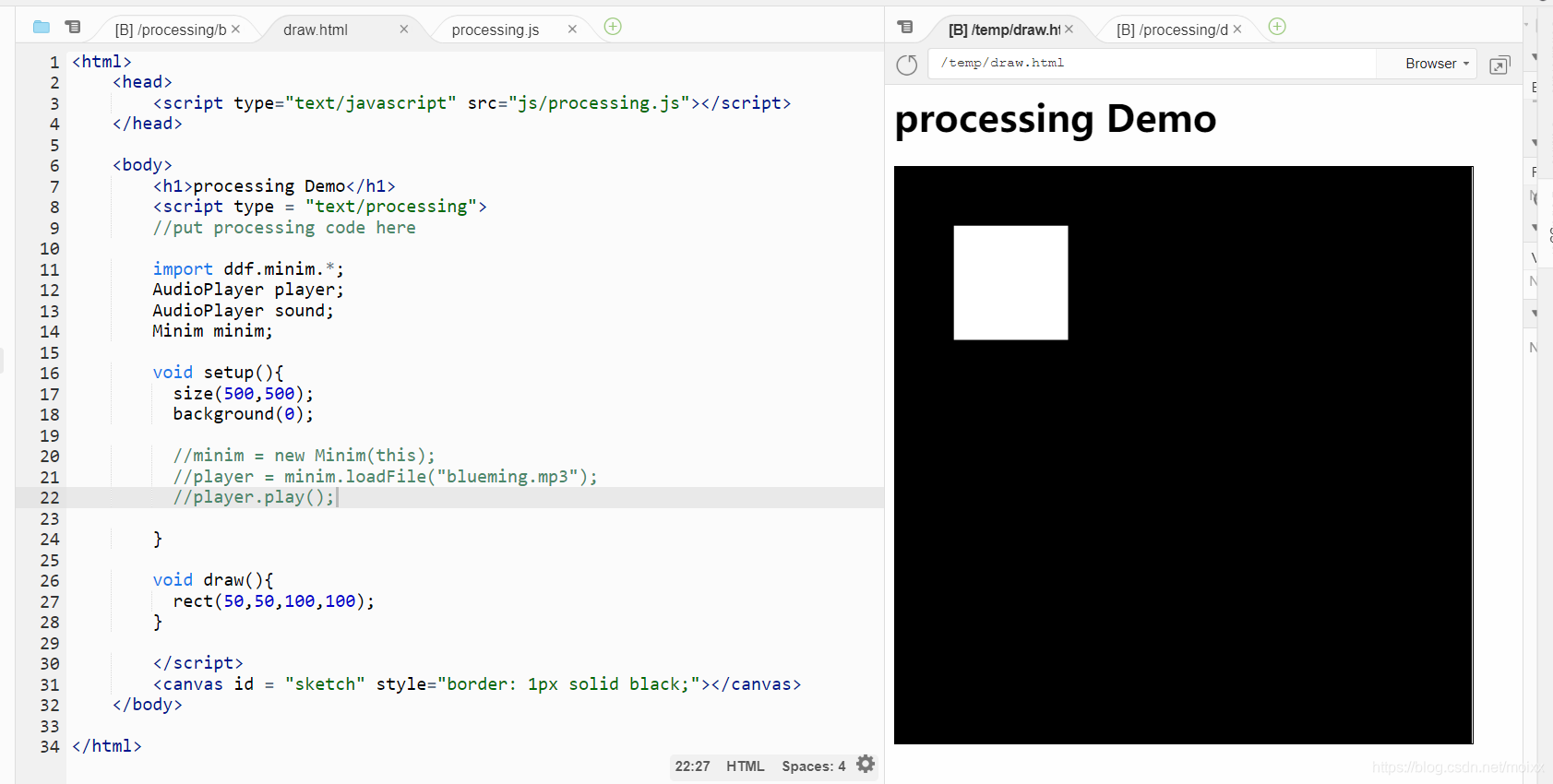
Task: Click the 'void draw(){' line
Action: (x=213, y=580)
